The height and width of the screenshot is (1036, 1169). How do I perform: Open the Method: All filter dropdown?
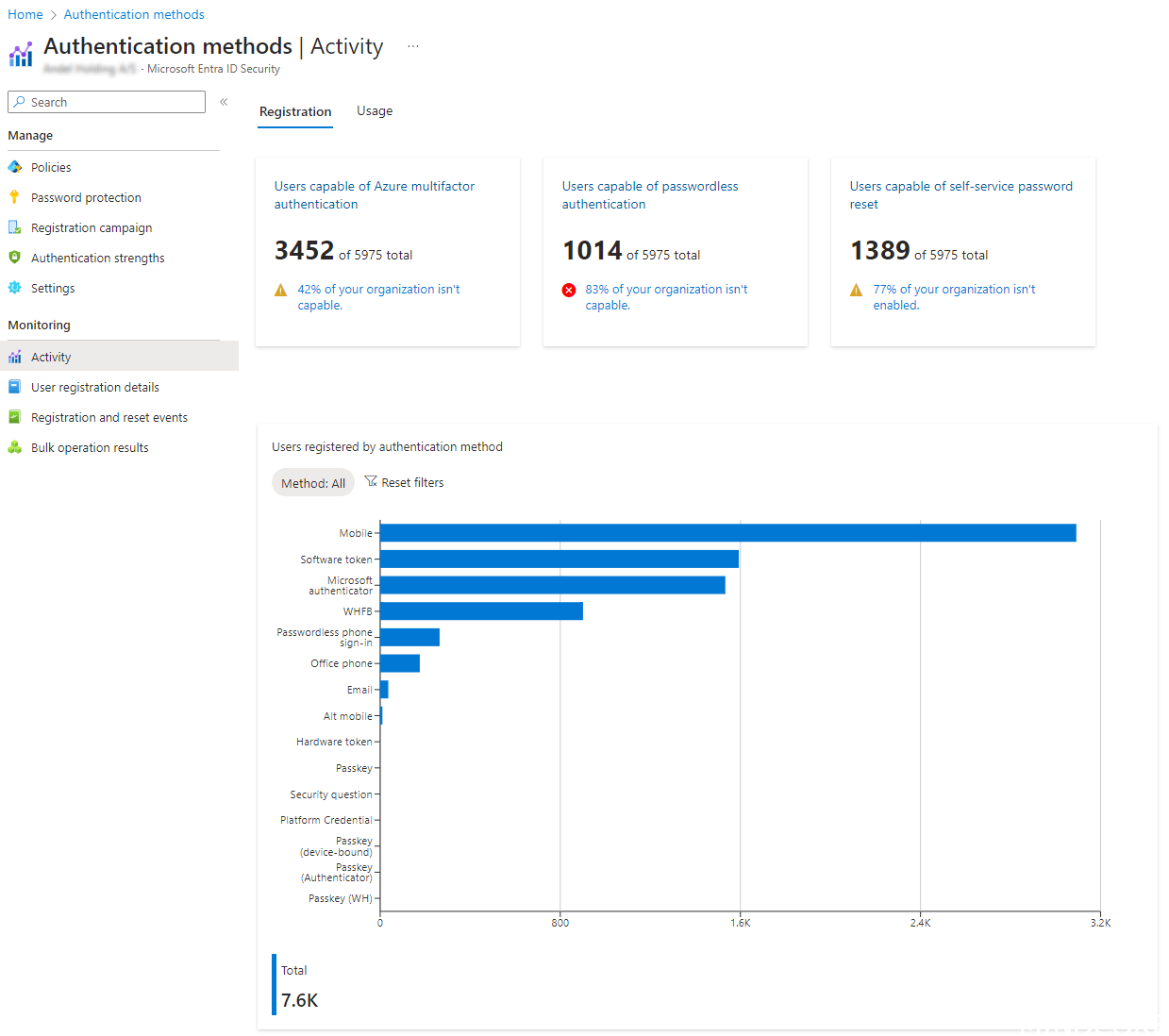pyautogui.click(x=313, y=483)
